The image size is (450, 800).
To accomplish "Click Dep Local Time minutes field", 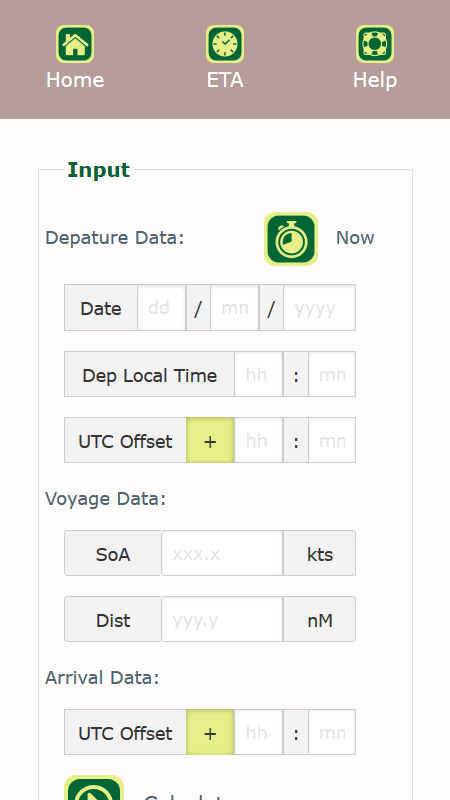I will coord(332,374).
